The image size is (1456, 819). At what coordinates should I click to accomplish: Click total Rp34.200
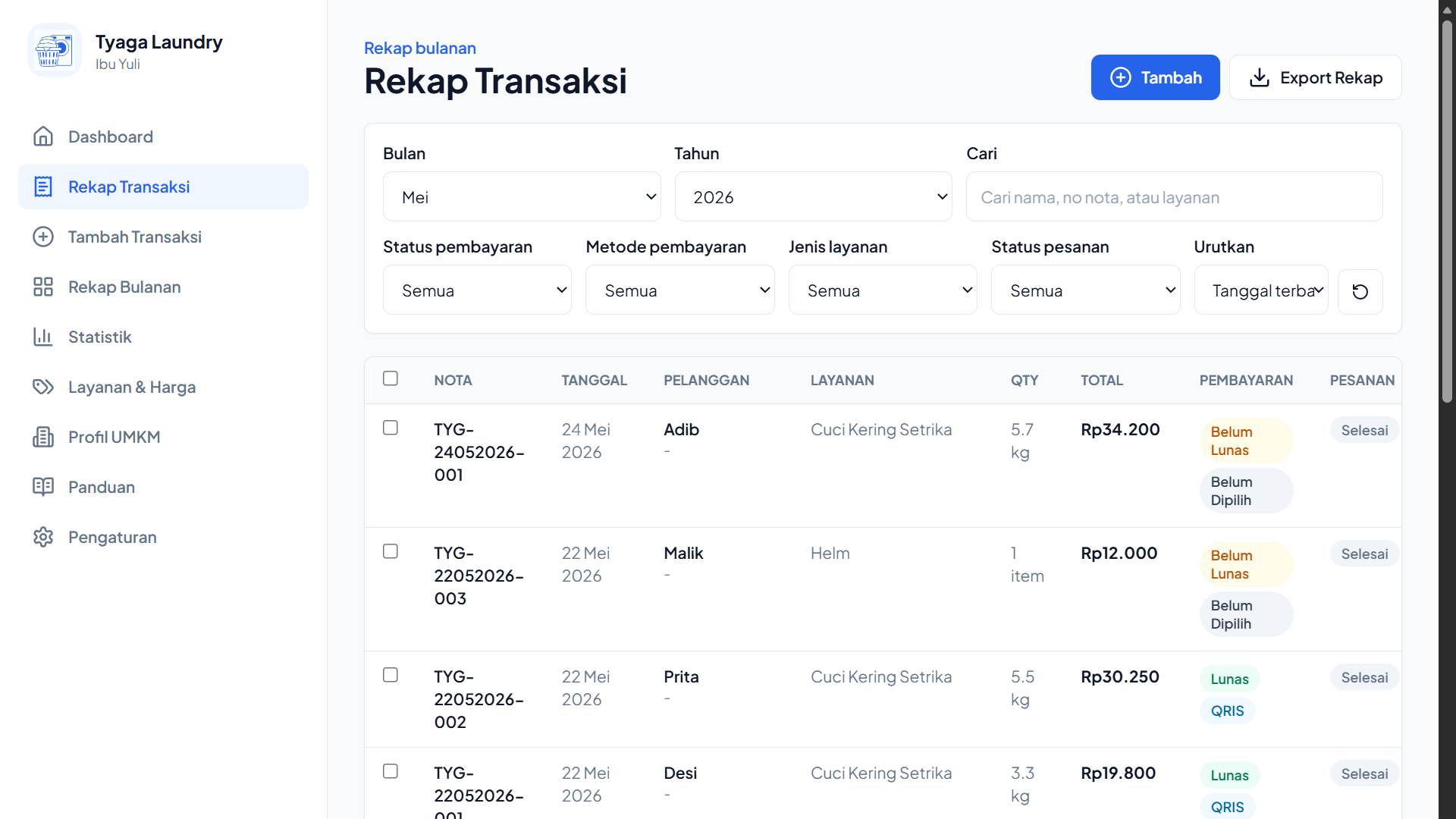(x=1120, y=429)
